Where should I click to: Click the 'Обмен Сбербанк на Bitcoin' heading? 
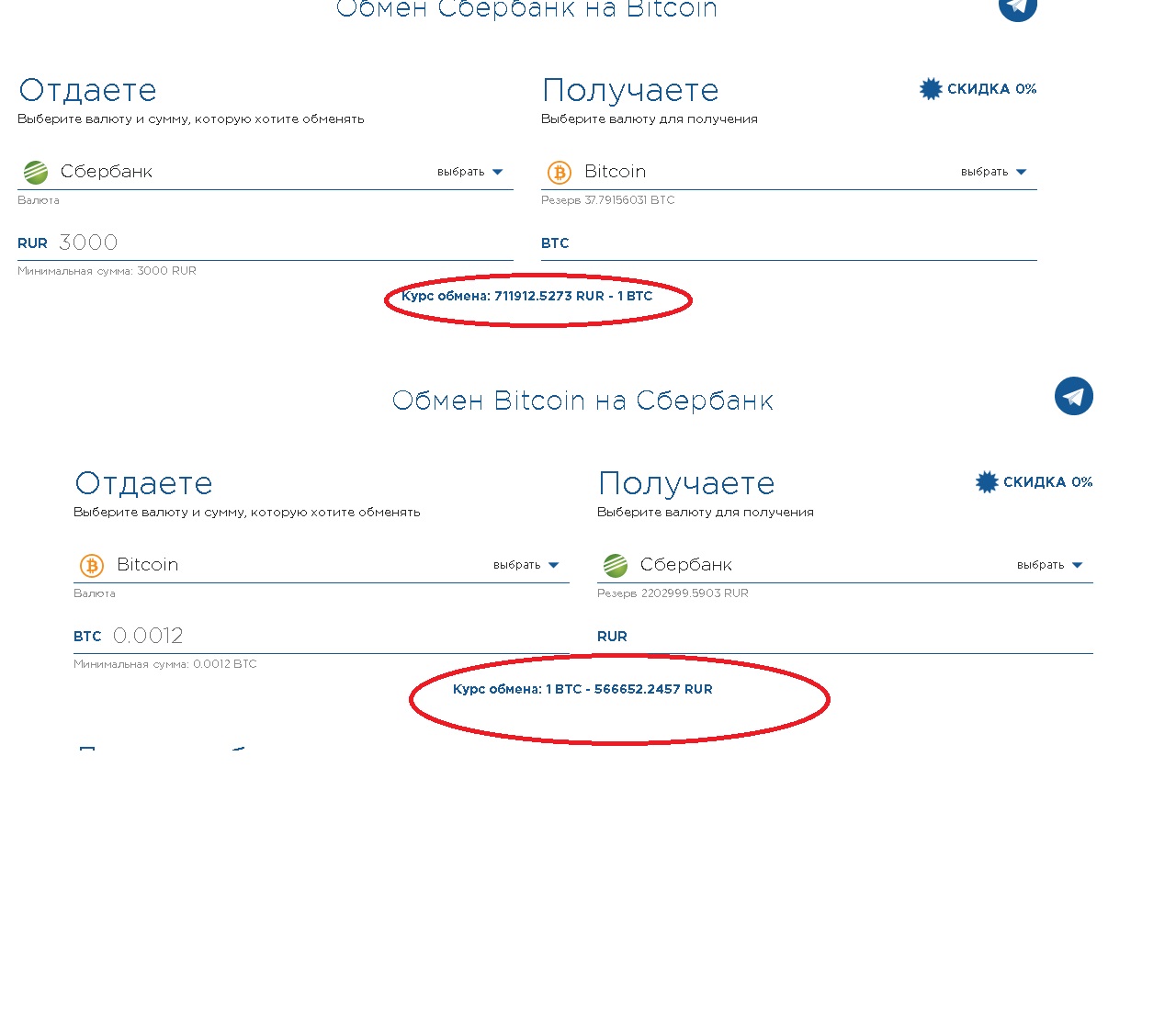(527, 9)
